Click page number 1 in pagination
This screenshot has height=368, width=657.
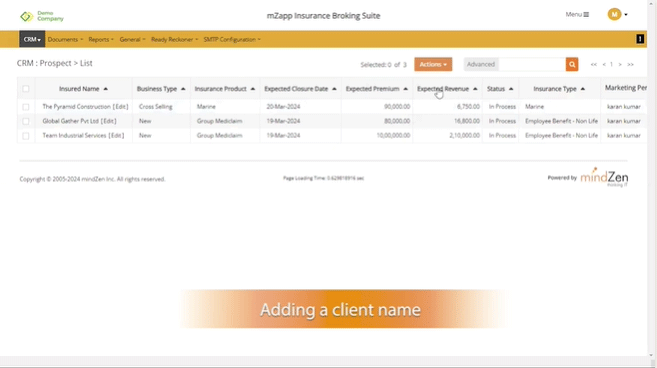611,65
